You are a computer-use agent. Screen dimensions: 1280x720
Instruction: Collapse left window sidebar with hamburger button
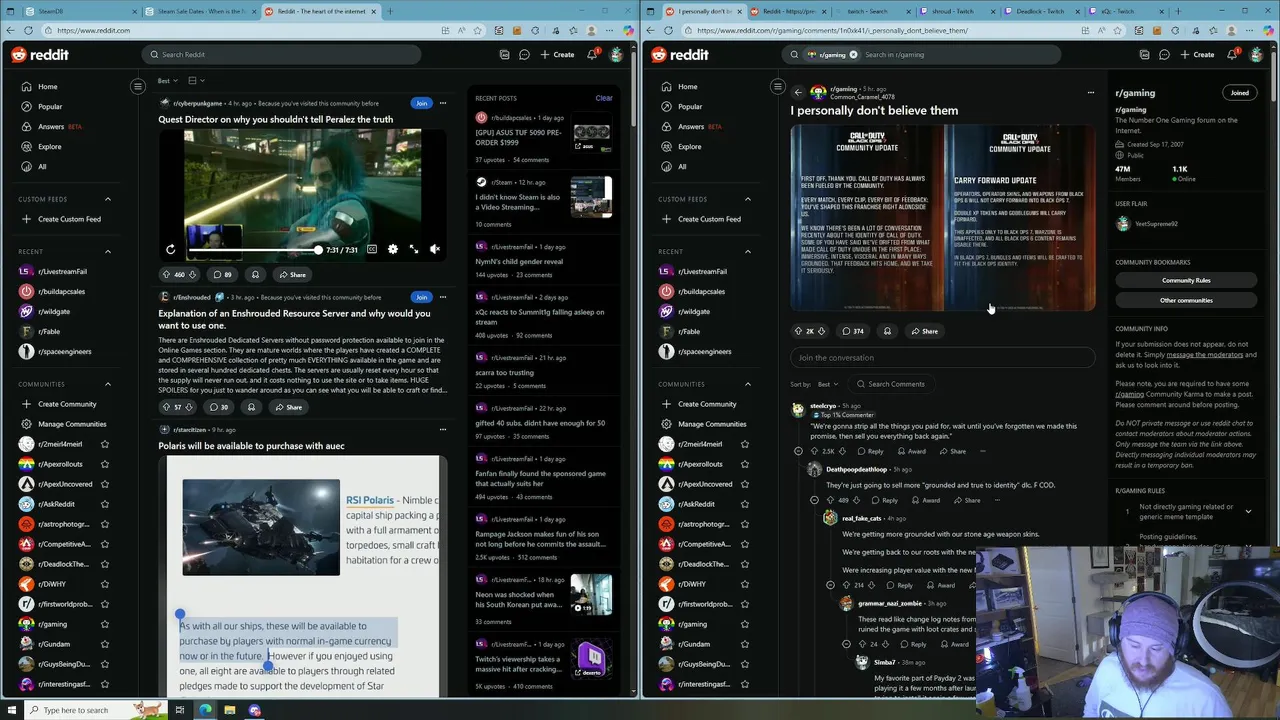(x=138, y=86)
